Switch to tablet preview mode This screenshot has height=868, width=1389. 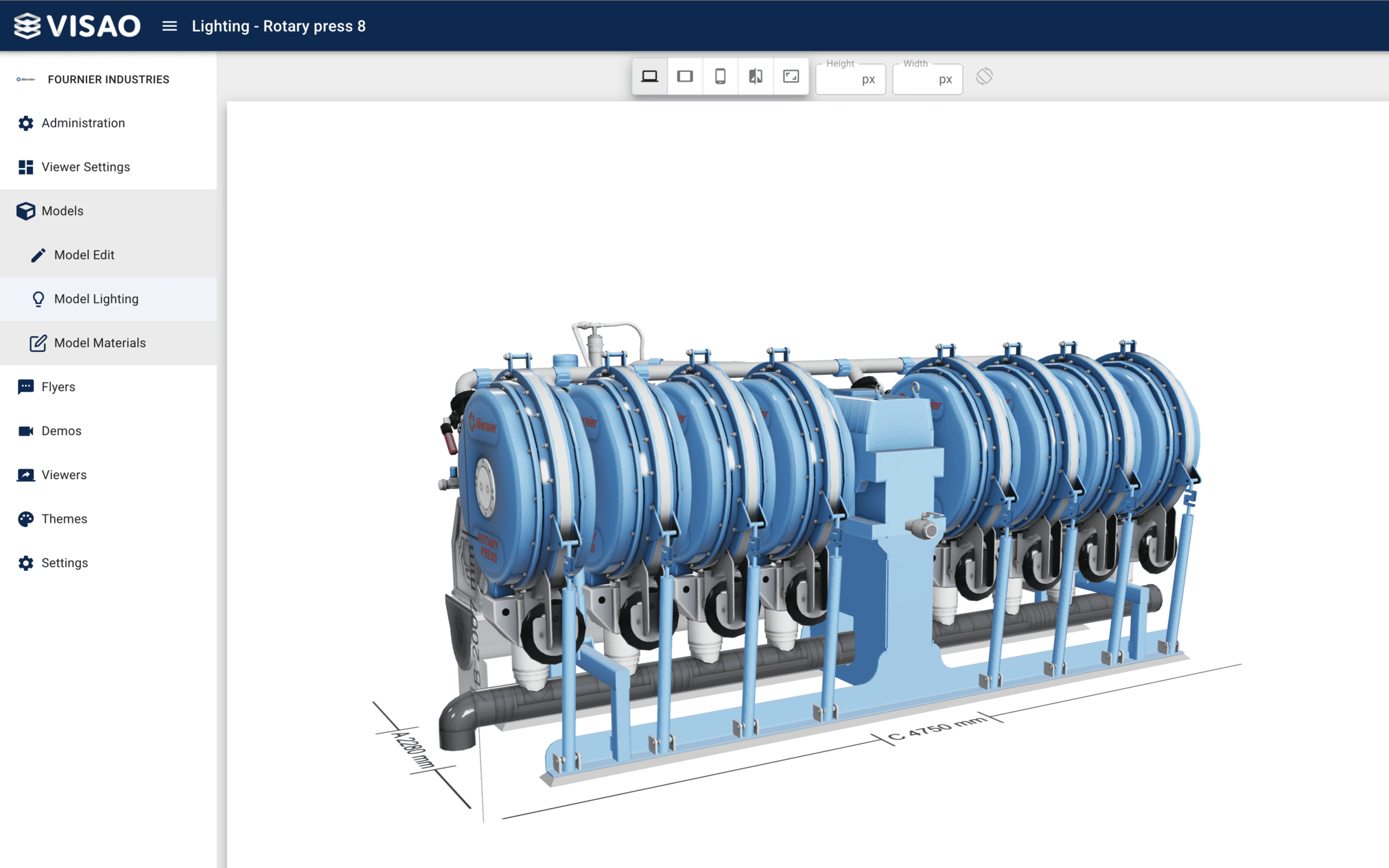[685, 76]
